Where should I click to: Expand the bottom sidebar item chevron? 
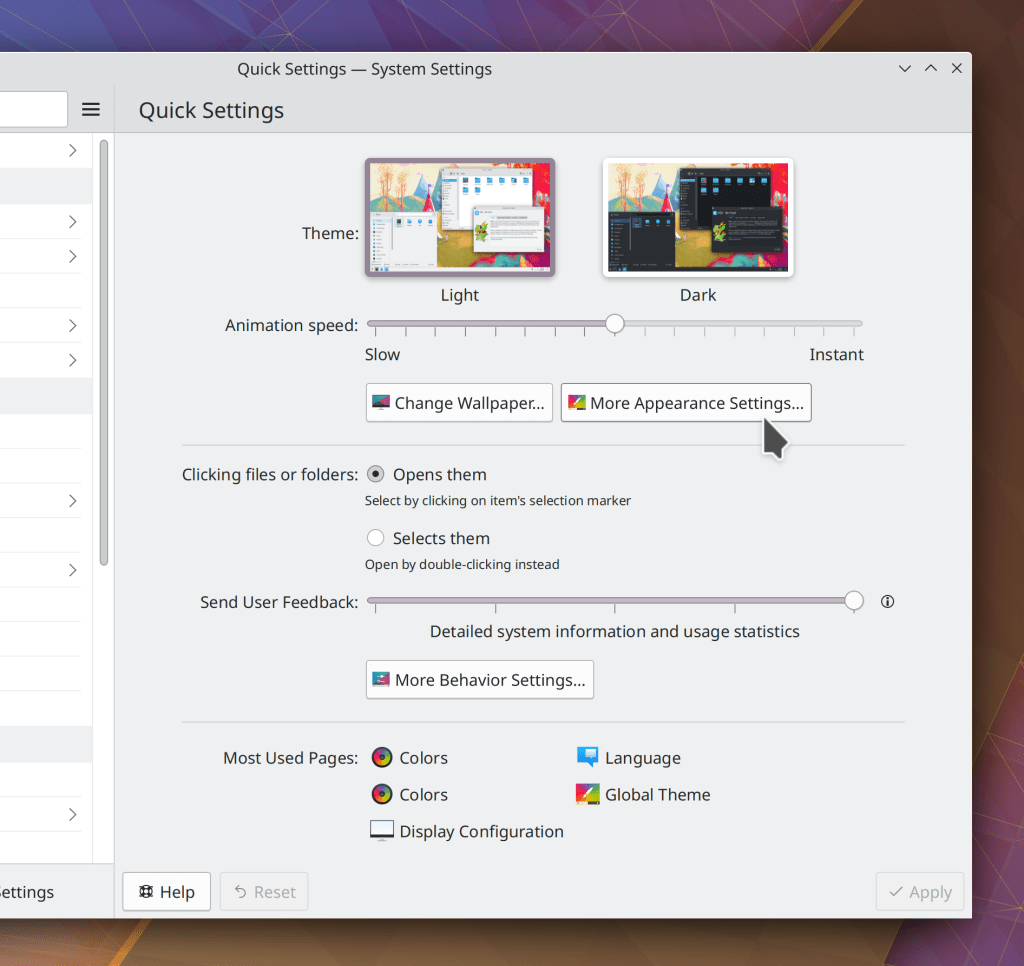71,814
